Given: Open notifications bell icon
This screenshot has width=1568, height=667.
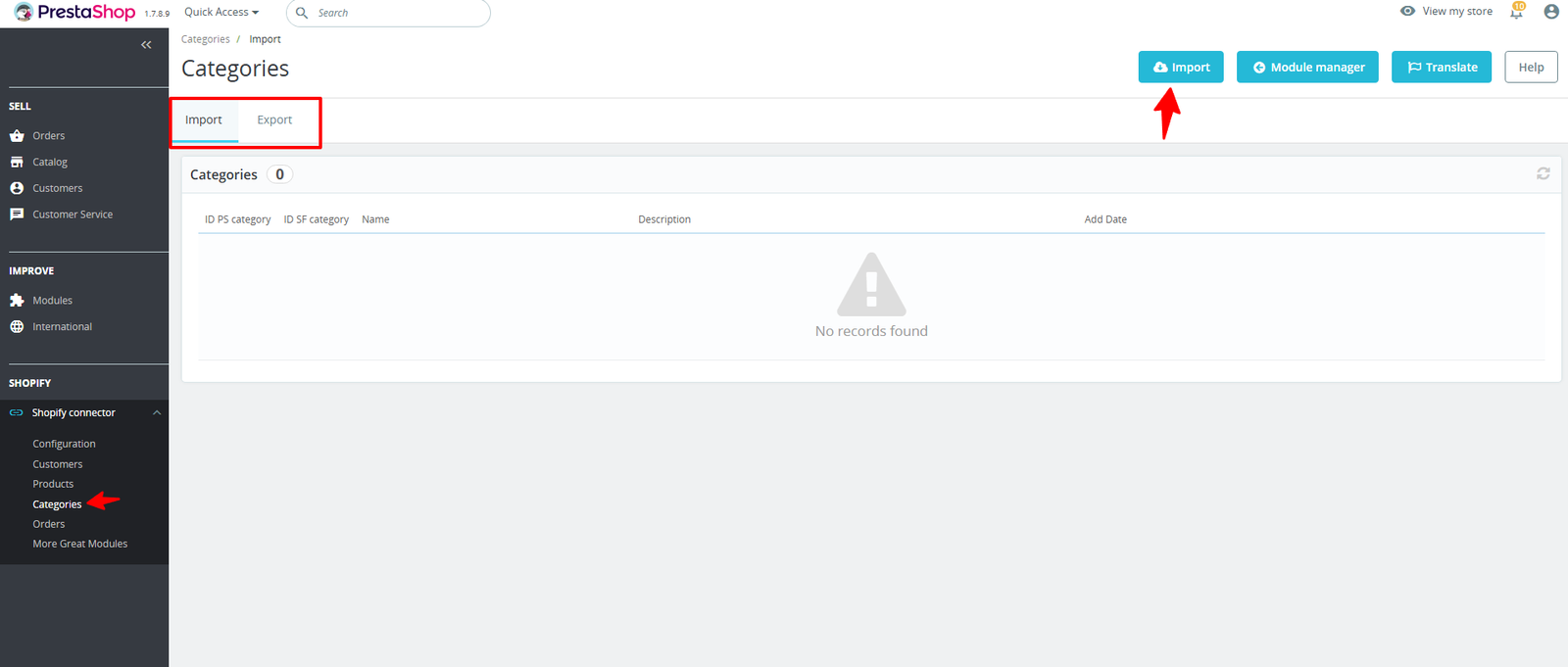Looking at the screenshot, I should tap(1517, 12).
